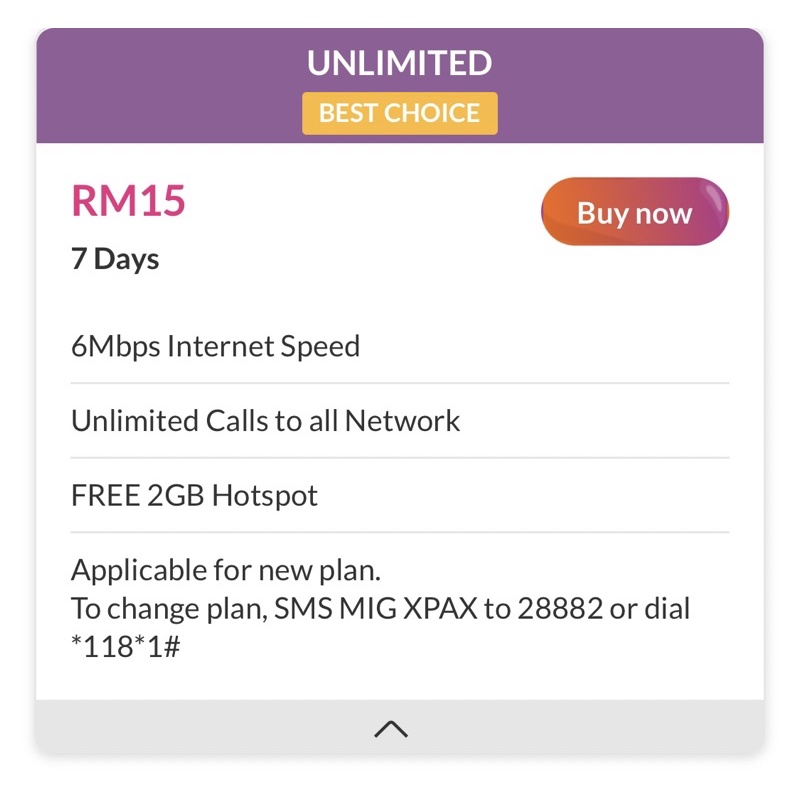This screenshot has width=800, height=800.
Task: Click the 6Mbps Internet Speed row
Action: [215, 347]
